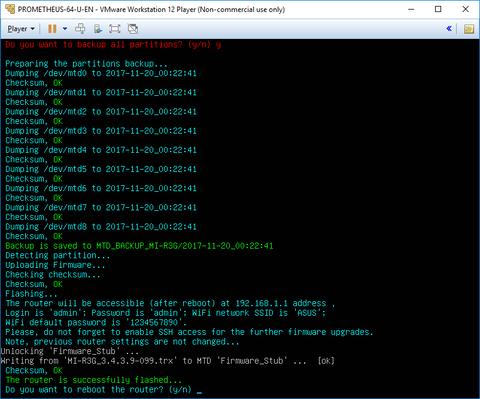480x399 pixels.
Task: Click the 'Dumping /dev/mtd7' line
Action: pos(101,208)
